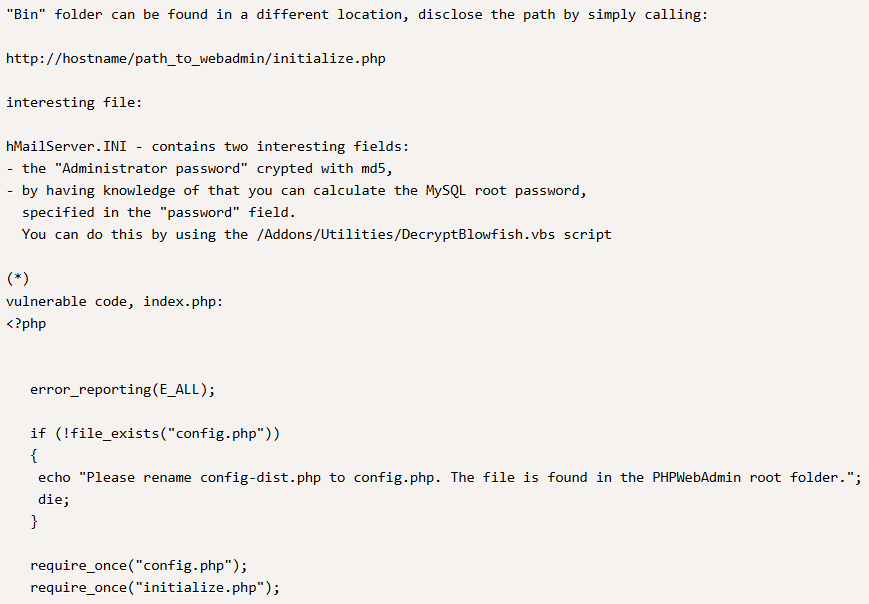Click the die; statement
Viewport: 869px width, 604px height.
tap(54, 500)
